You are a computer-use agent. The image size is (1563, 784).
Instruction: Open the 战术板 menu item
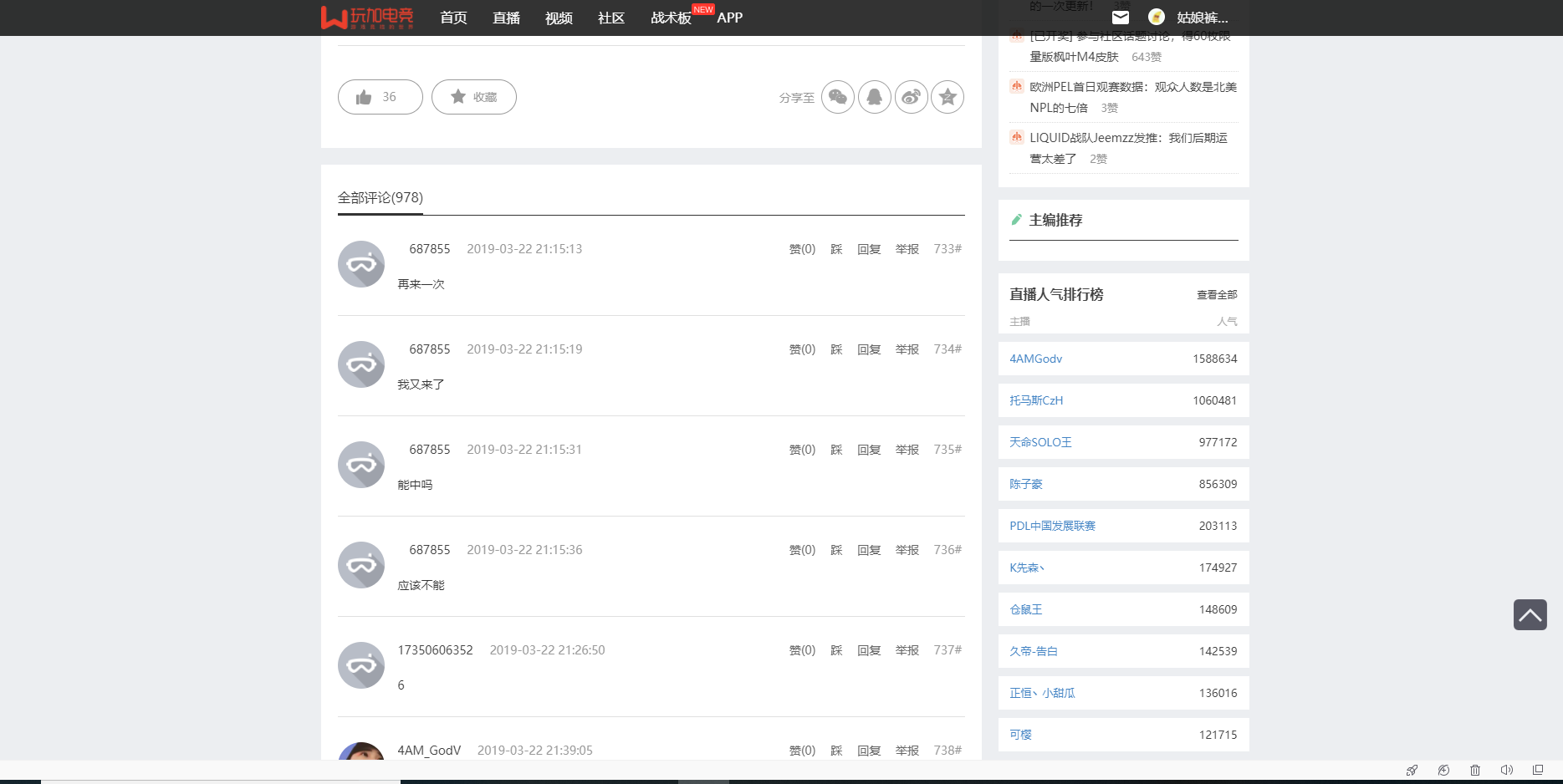pos(671,18)
